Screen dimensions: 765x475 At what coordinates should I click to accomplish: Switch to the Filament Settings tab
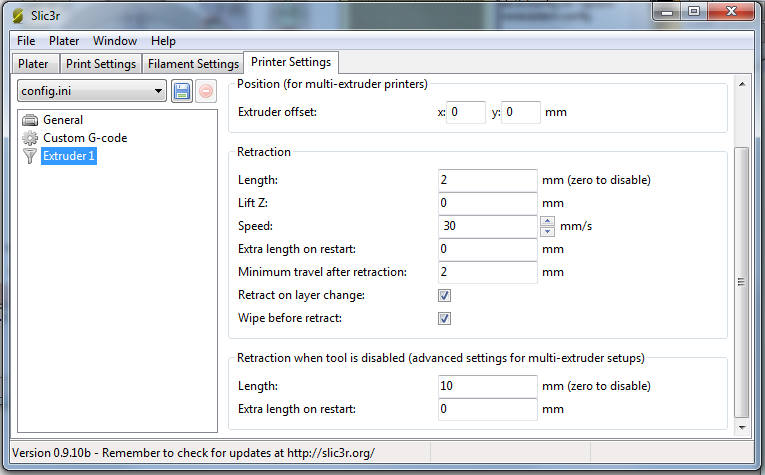tap(193, 64)
